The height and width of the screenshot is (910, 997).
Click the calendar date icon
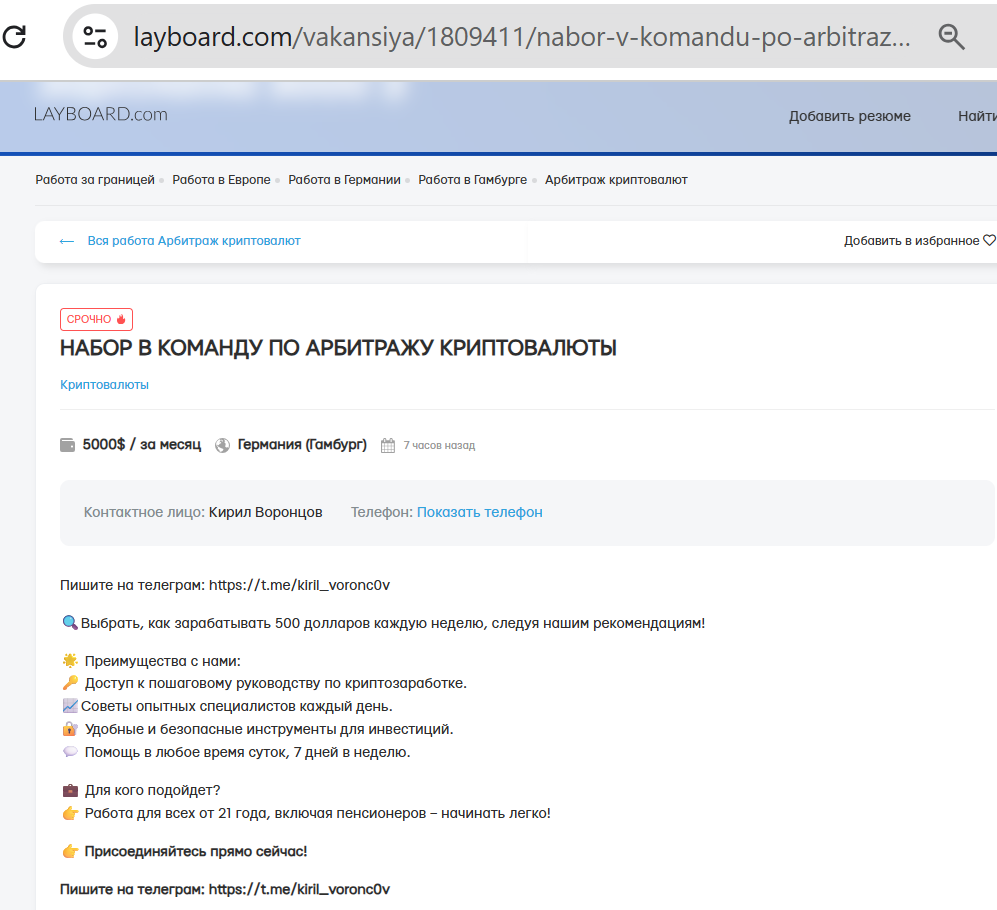pyautogui.click(x=388, y=446)
